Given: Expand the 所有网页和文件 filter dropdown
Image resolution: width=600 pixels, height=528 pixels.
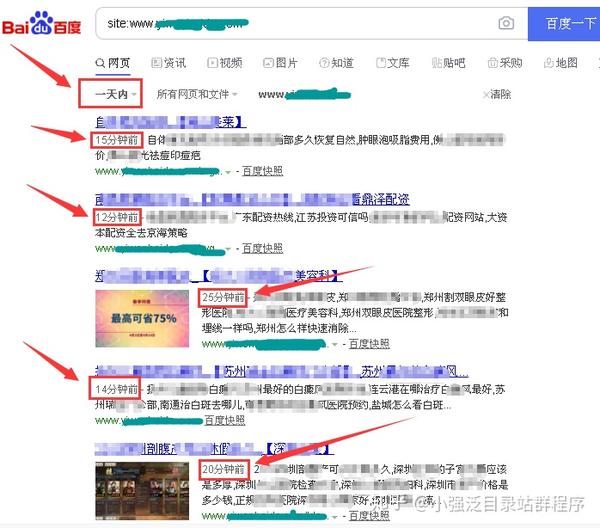Looking at the screenshot, I should [197, 94].
